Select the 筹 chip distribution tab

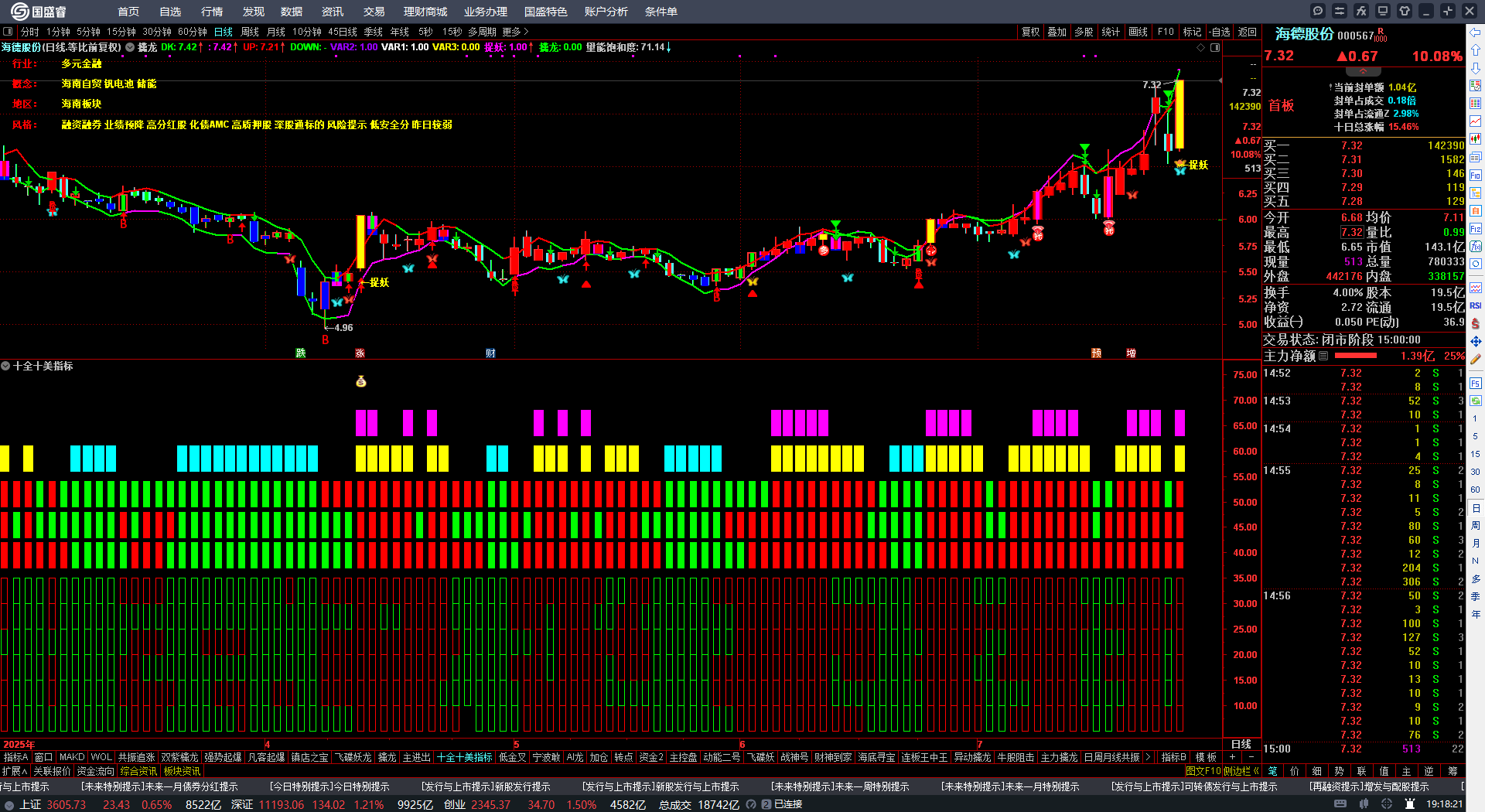[x=1453, y=771]
